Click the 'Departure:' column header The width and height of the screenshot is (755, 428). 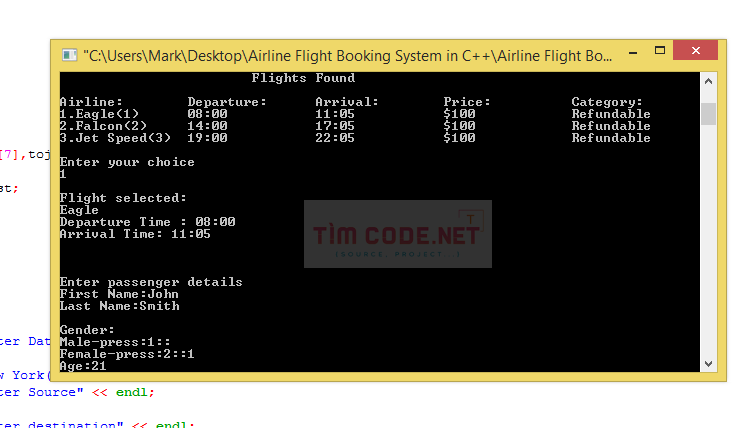pos(227,102)
